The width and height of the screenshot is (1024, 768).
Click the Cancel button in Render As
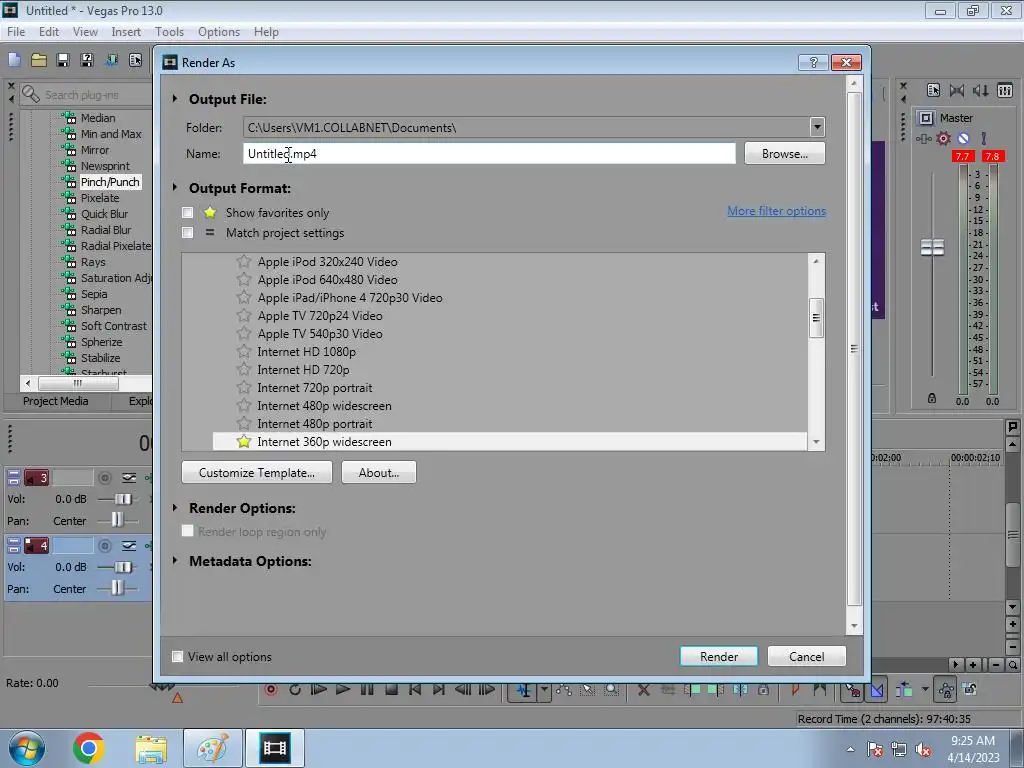point(807,656)
